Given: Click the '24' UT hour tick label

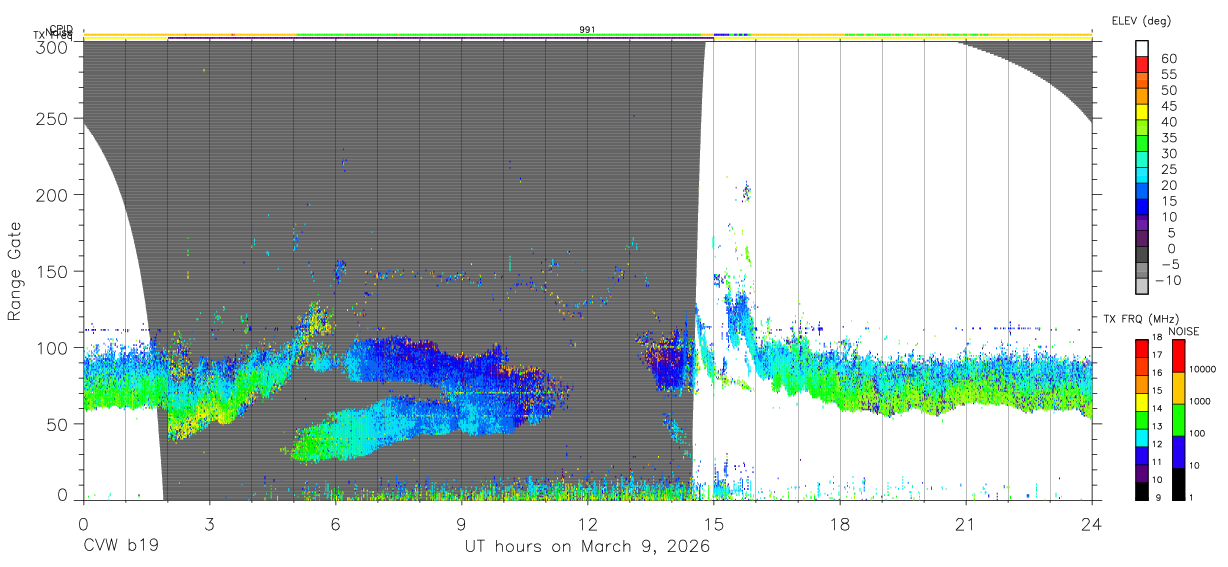Looking at the screenshot, I should [x=1091, y=524].
